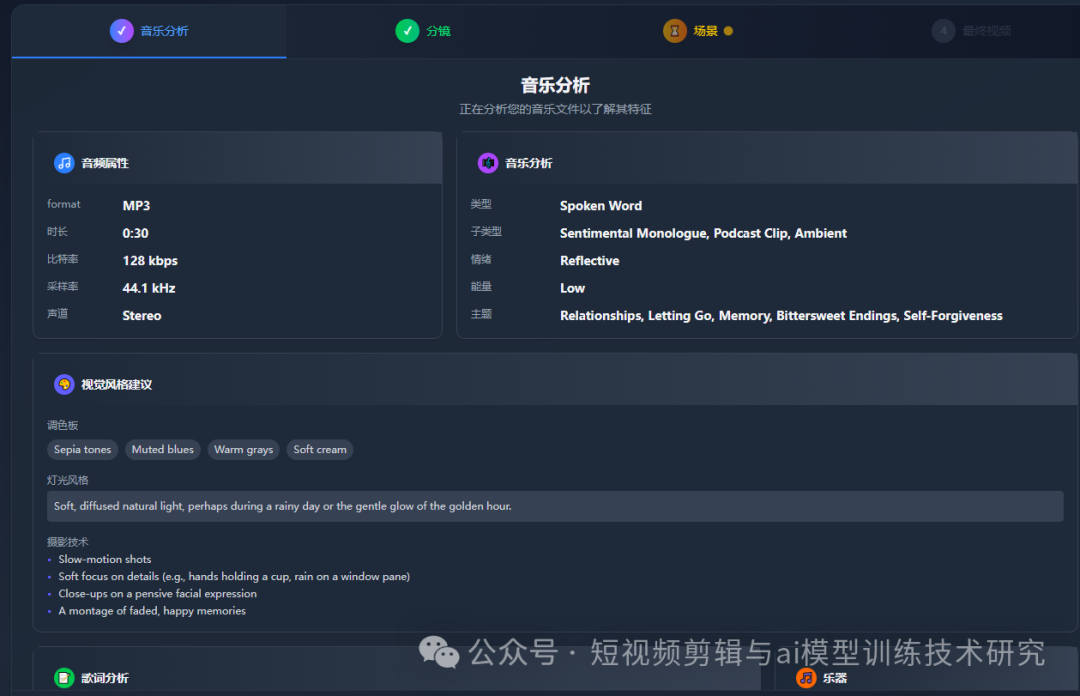Toggle the 'Warm grays' palette tag
This screenshot has height=696, width=1080.
click(243, 449)
